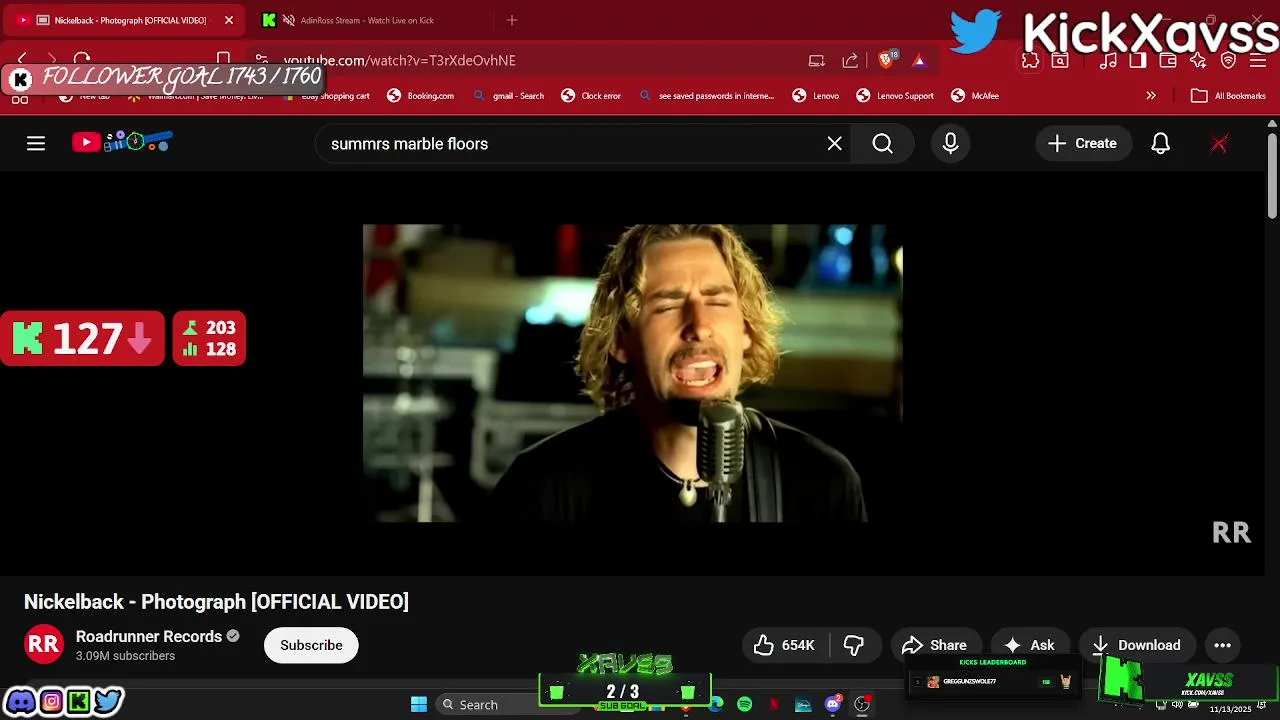Click the 3.09M subscribers text
The height and width of the screenshot is (720, 1280).
(125, 656)
